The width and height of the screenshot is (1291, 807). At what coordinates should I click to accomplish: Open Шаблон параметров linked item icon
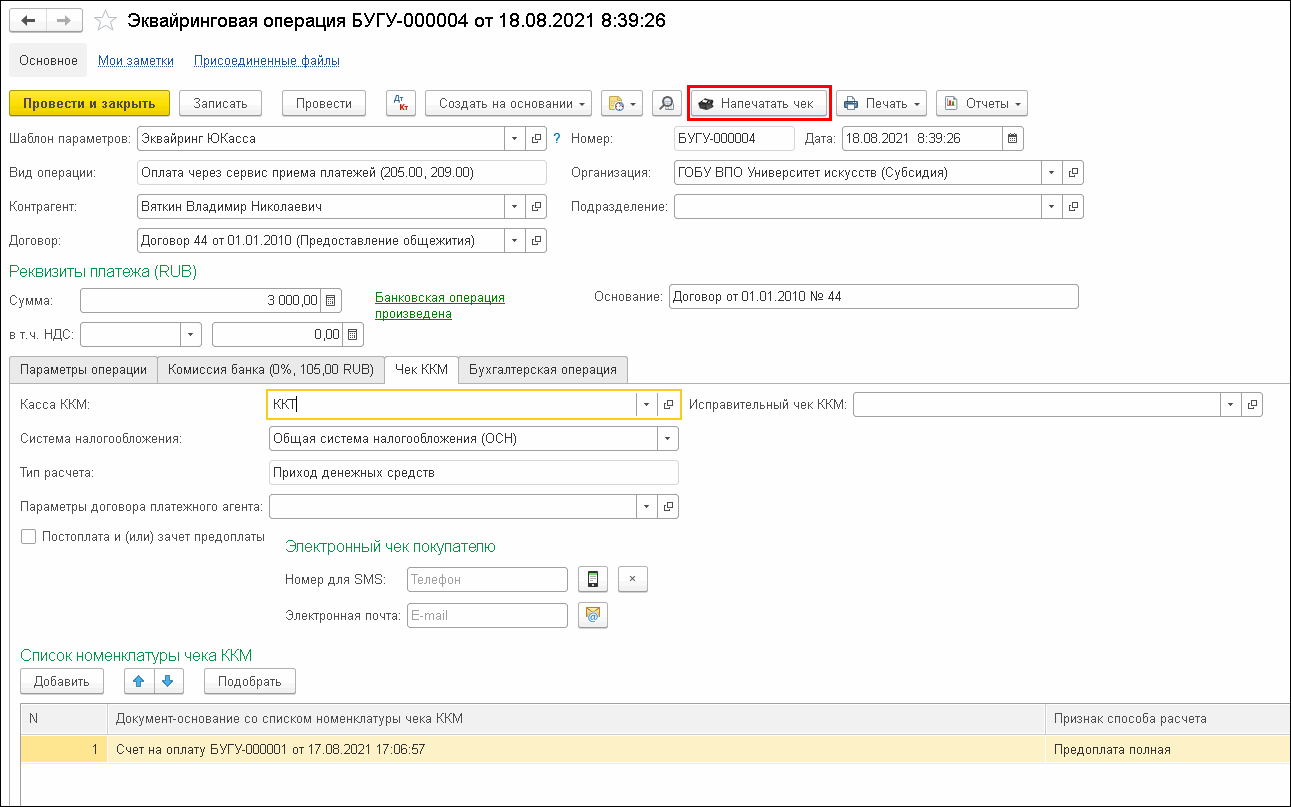536,138
